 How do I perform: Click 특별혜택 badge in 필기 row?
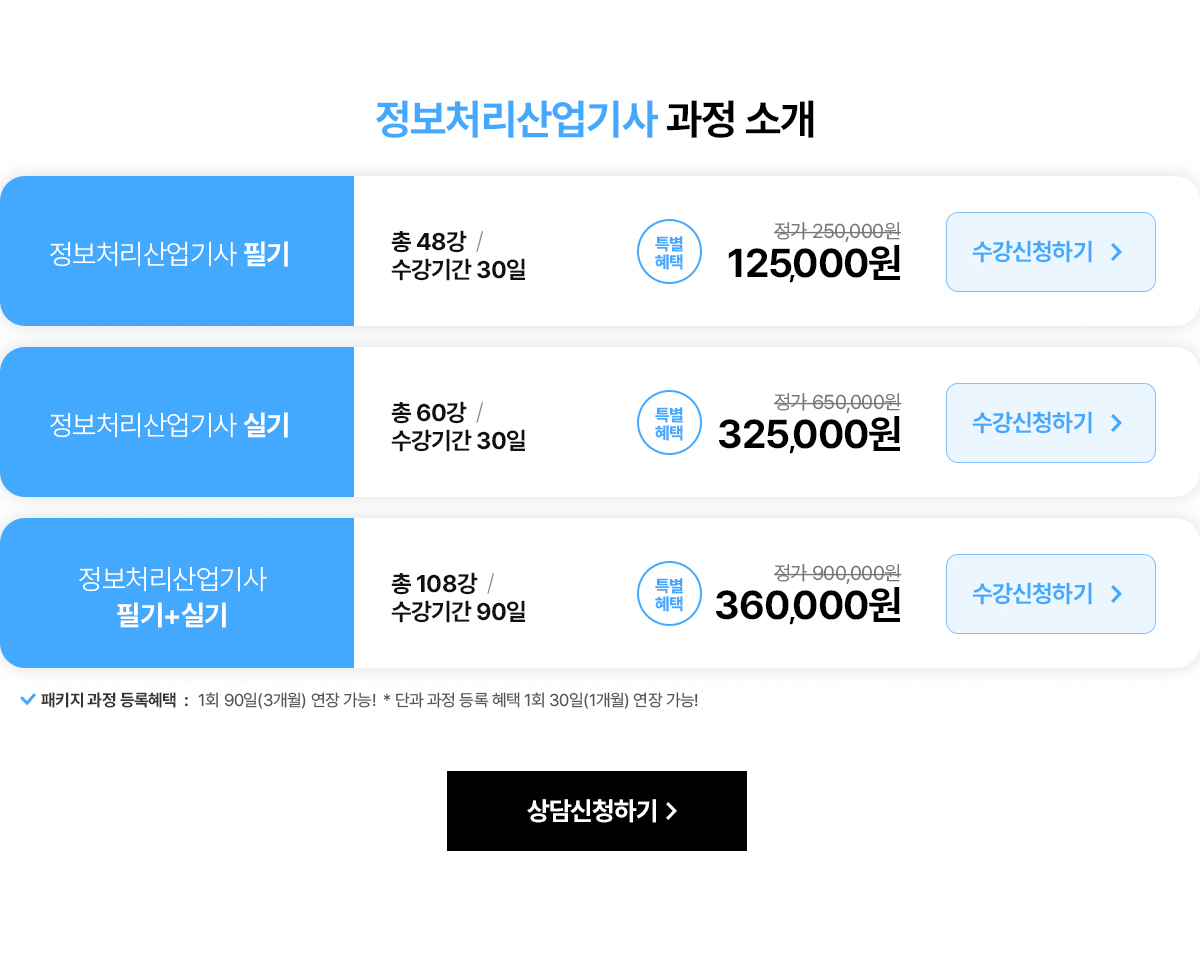tap(669, 252)
